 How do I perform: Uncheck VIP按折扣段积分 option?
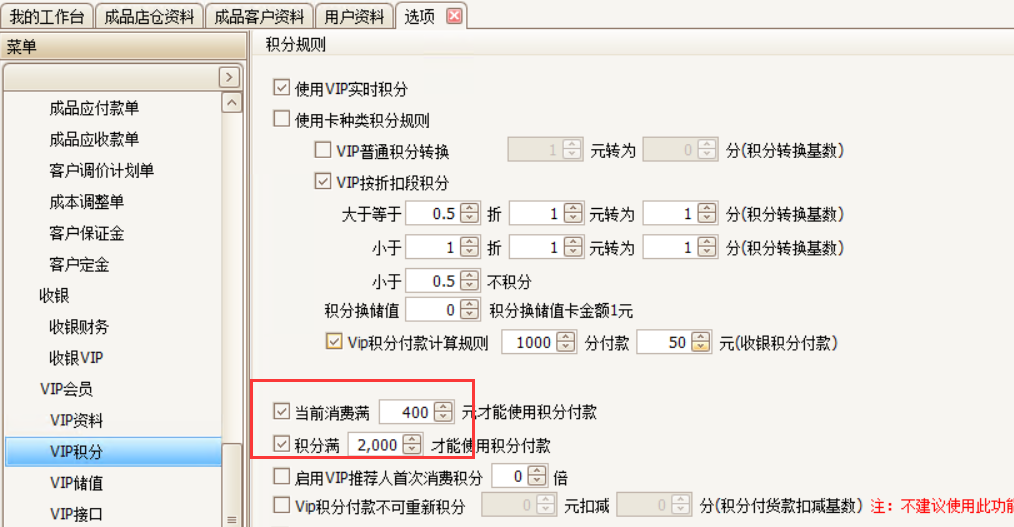click(322, 182)
